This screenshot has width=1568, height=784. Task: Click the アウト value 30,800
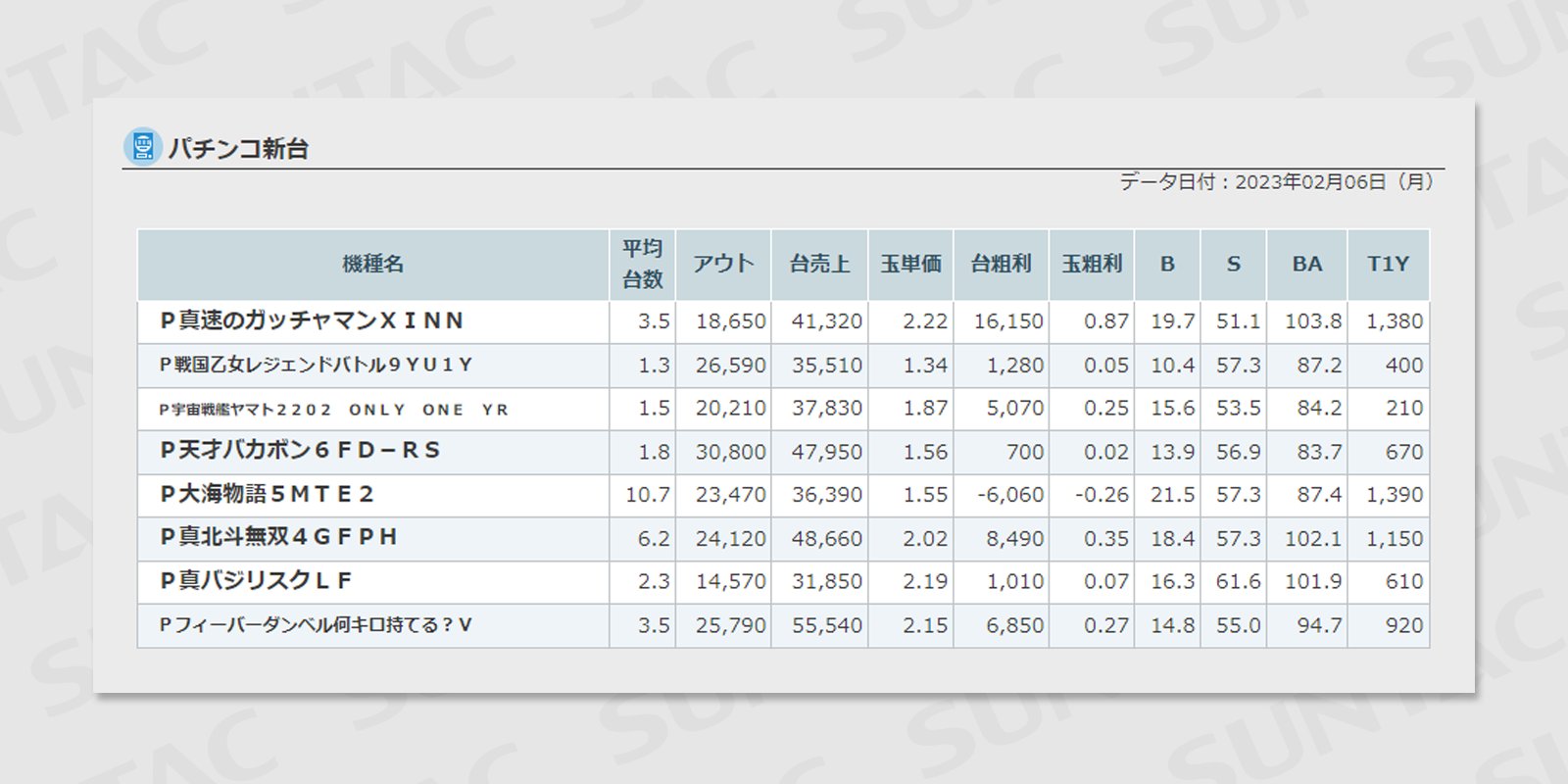pos(731,452)
